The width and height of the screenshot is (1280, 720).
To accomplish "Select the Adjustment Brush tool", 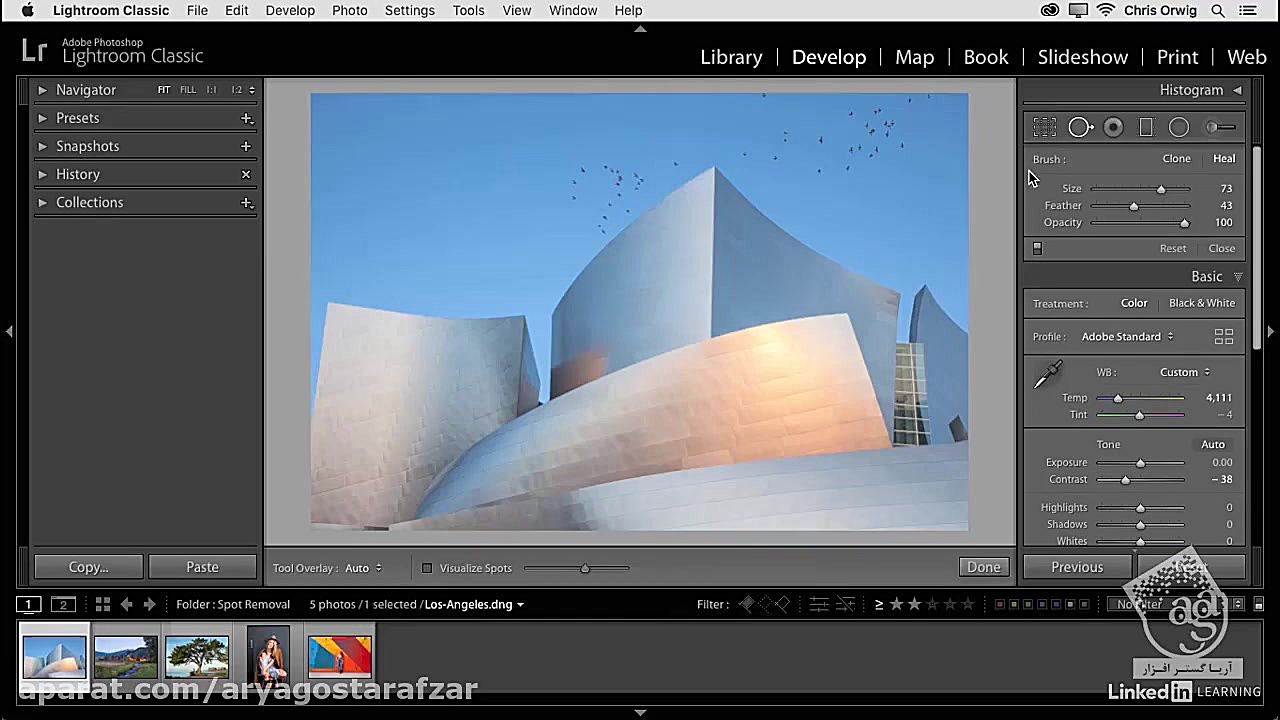I will coord(1220,127).
